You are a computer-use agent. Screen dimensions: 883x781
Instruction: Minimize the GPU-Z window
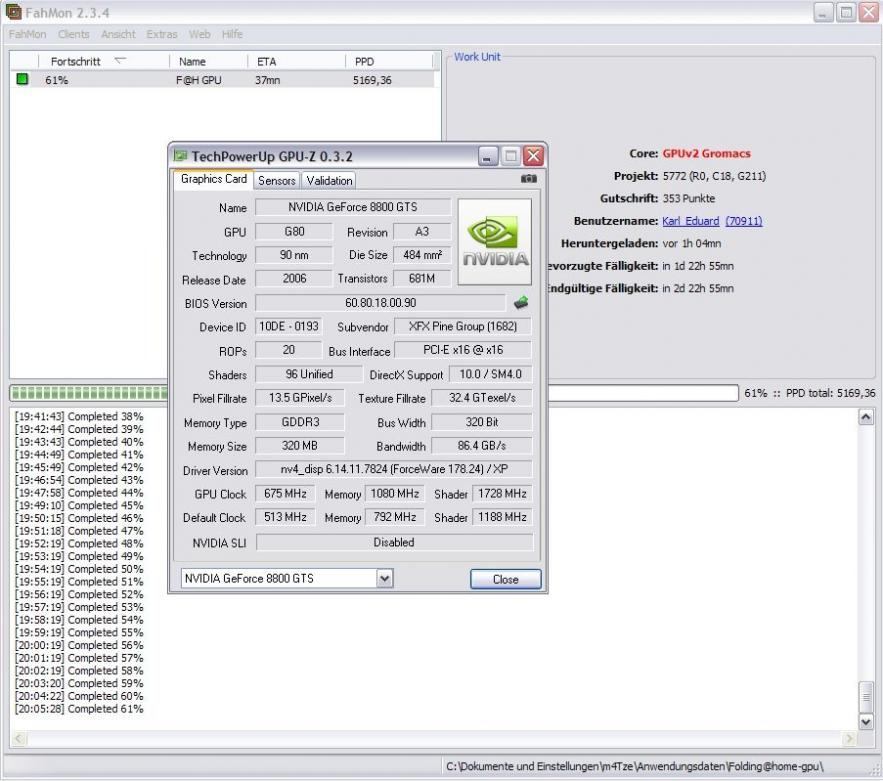tap(488, 156)
